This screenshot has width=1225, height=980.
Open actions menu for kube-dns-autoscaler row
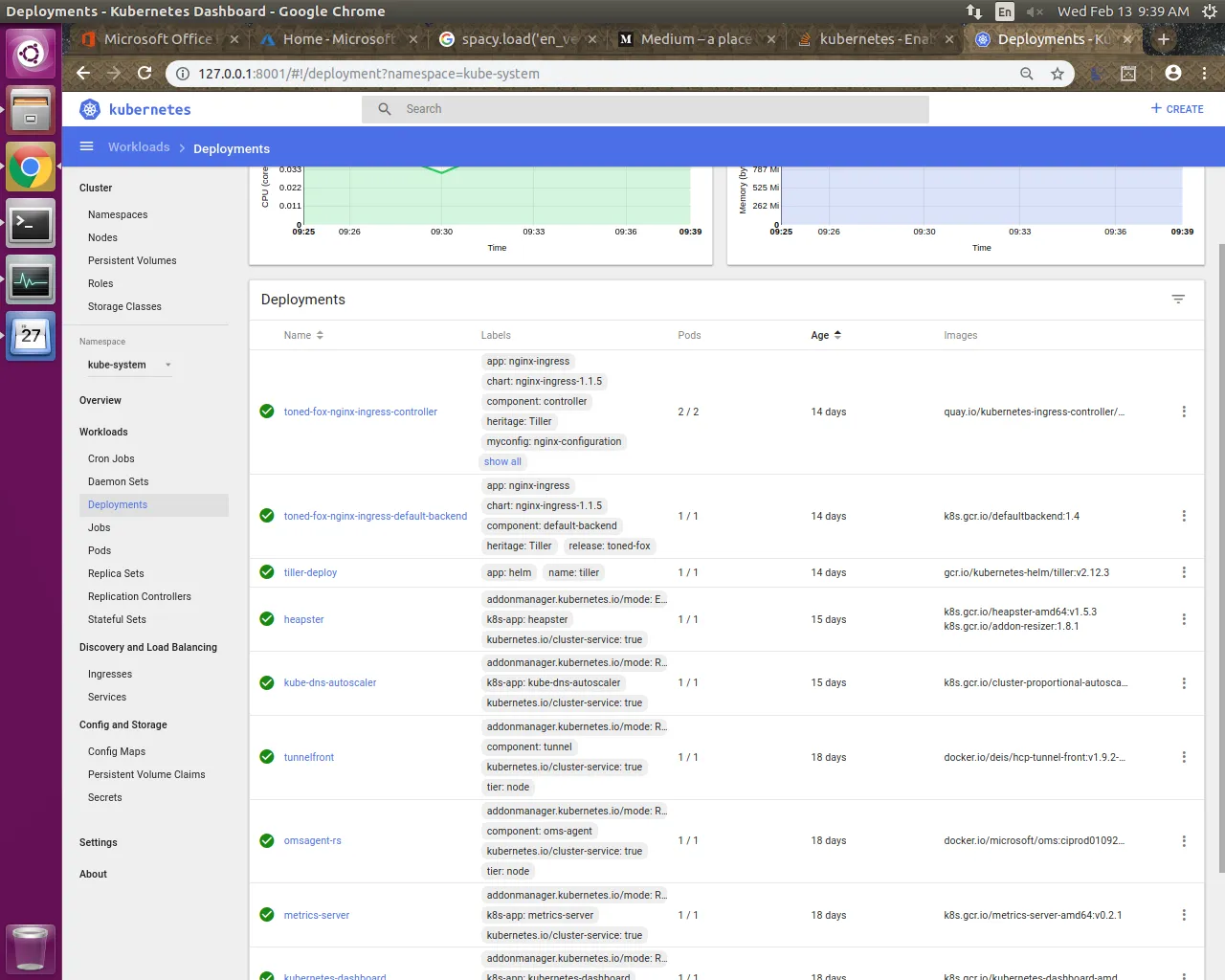1184,683
